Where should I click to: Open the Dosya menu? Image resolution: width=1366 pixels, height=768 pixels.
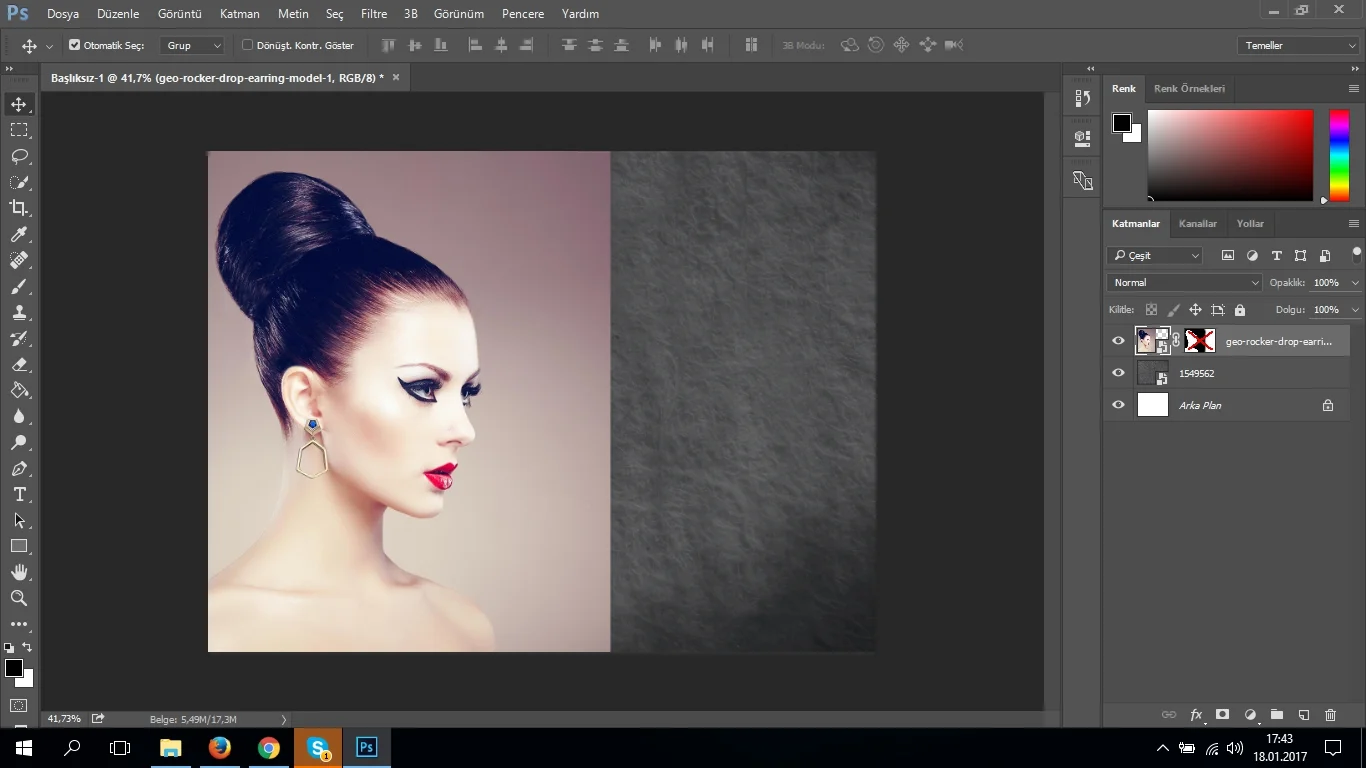[x=63, y=14]
